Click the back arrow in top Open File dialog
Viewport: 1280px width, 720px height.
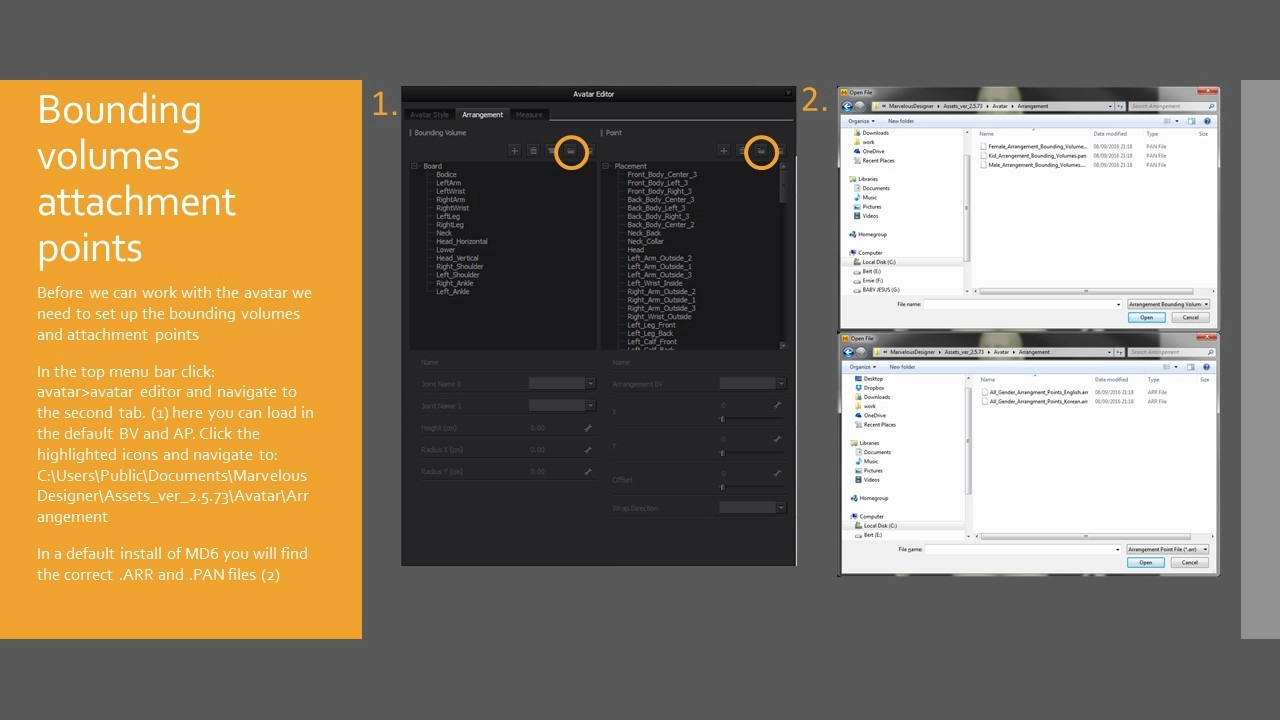pos(848,106)
